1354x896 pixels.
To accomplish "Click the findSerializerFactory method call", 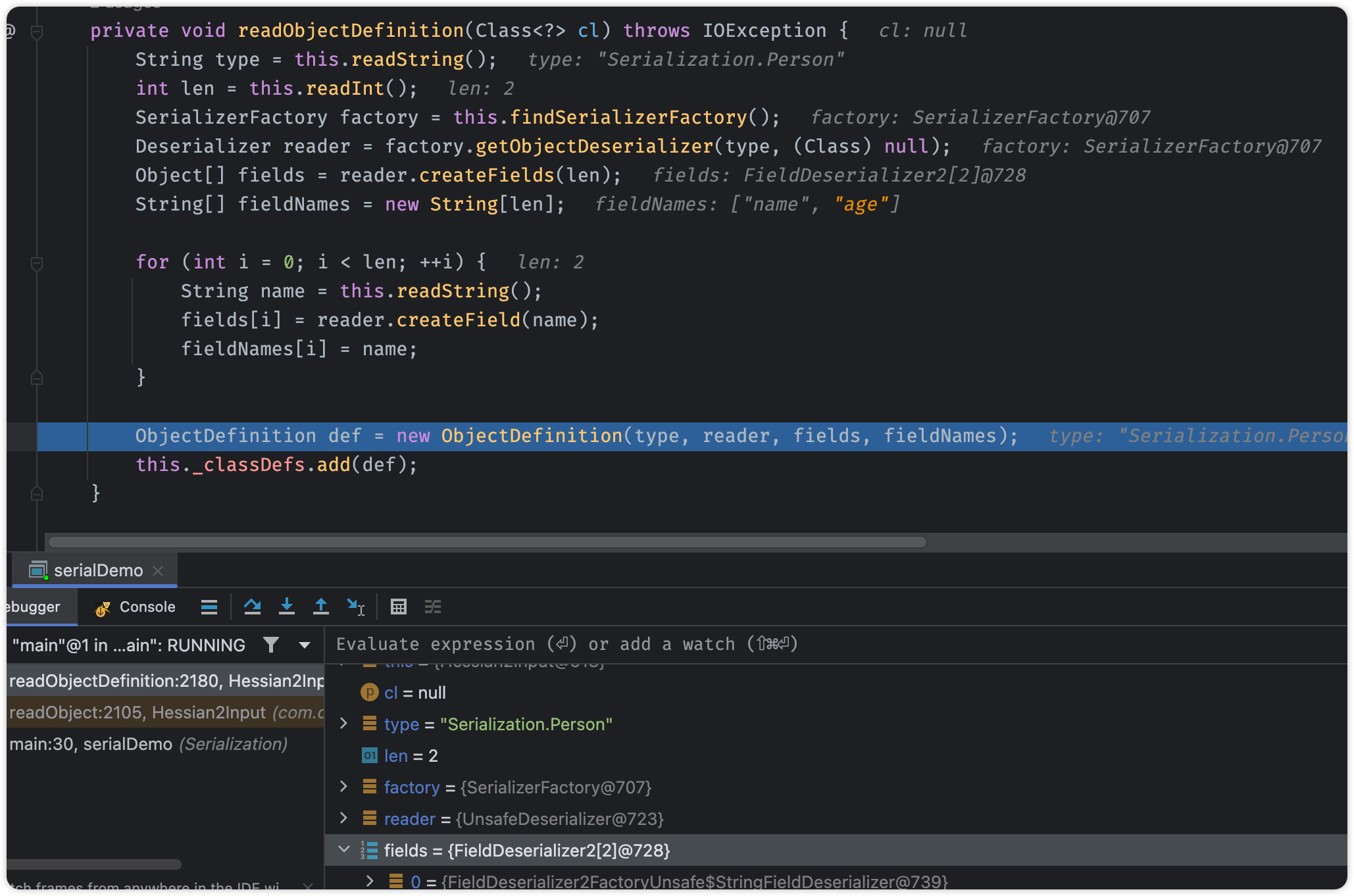I will (x=629, y=117).
